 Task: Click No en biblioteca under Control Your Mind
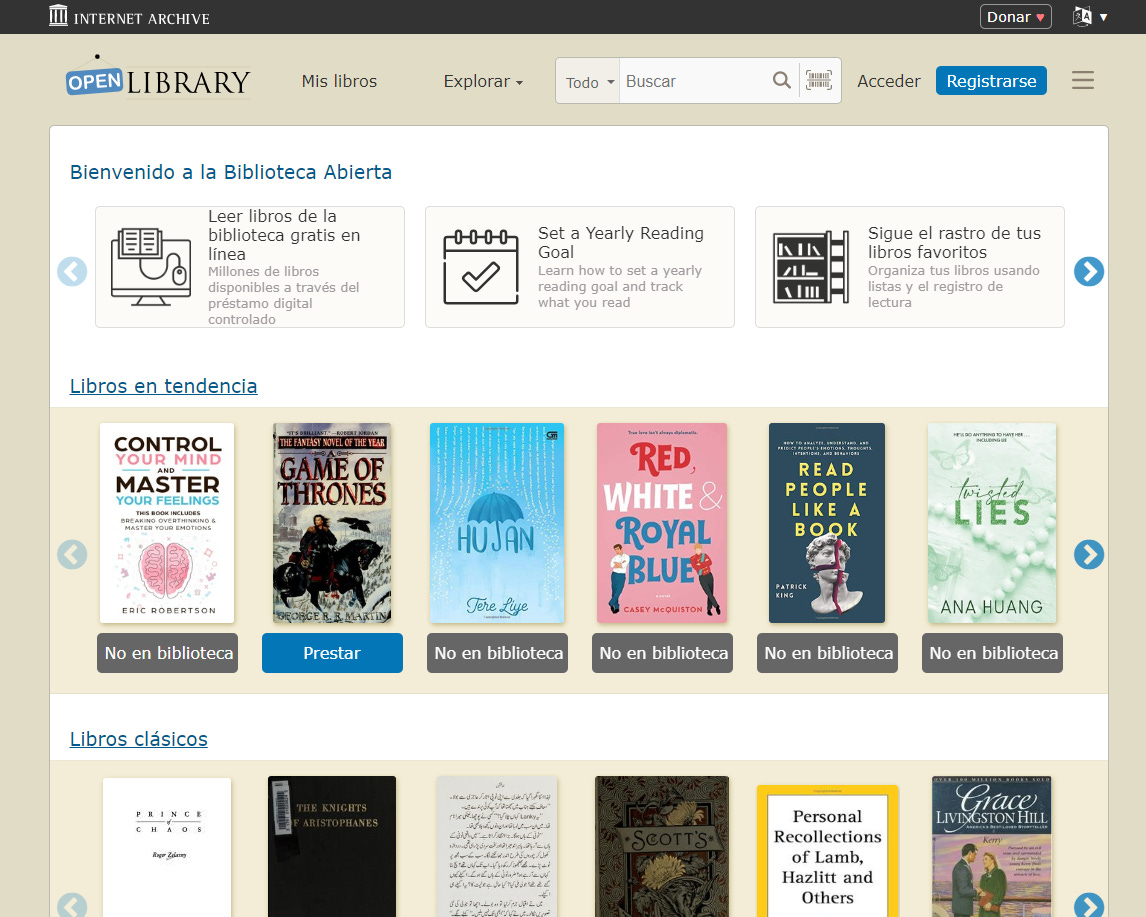[167, 652]
